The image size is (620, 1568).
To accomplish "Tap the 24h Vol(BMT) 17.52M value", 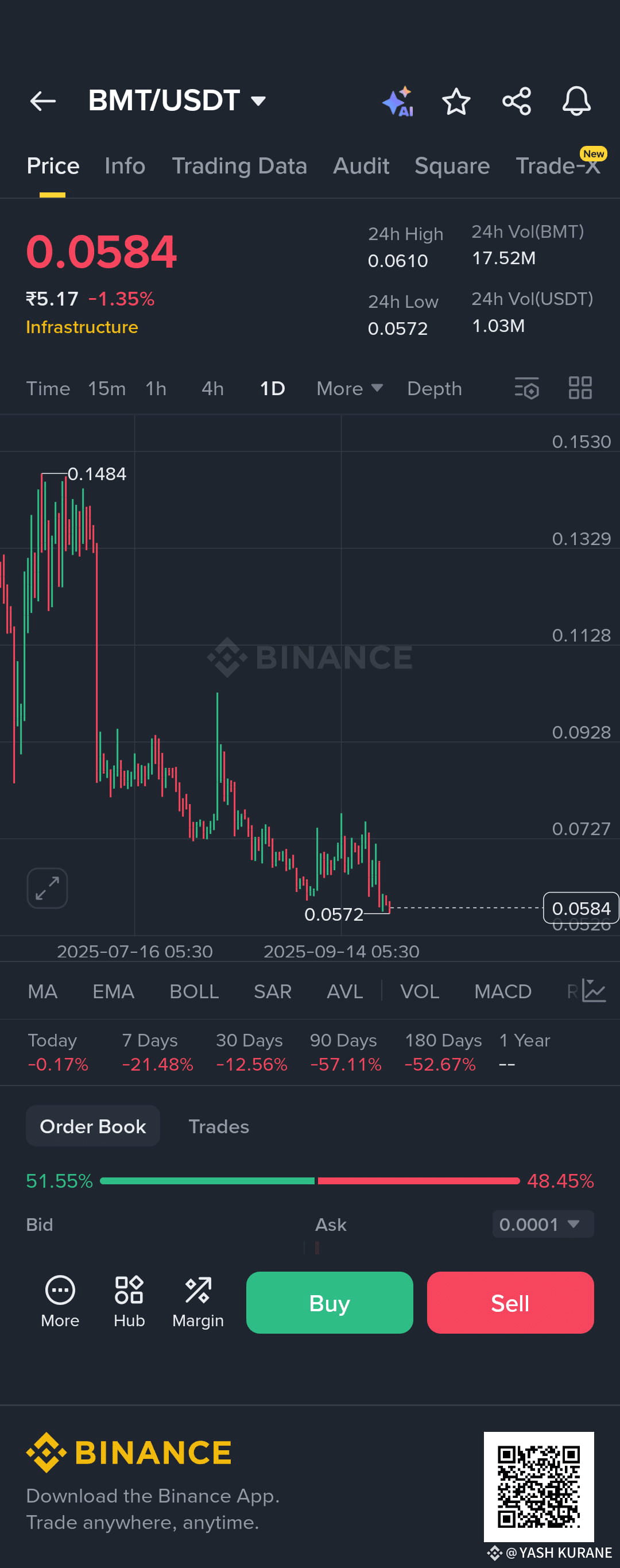I will pos(504,258).
